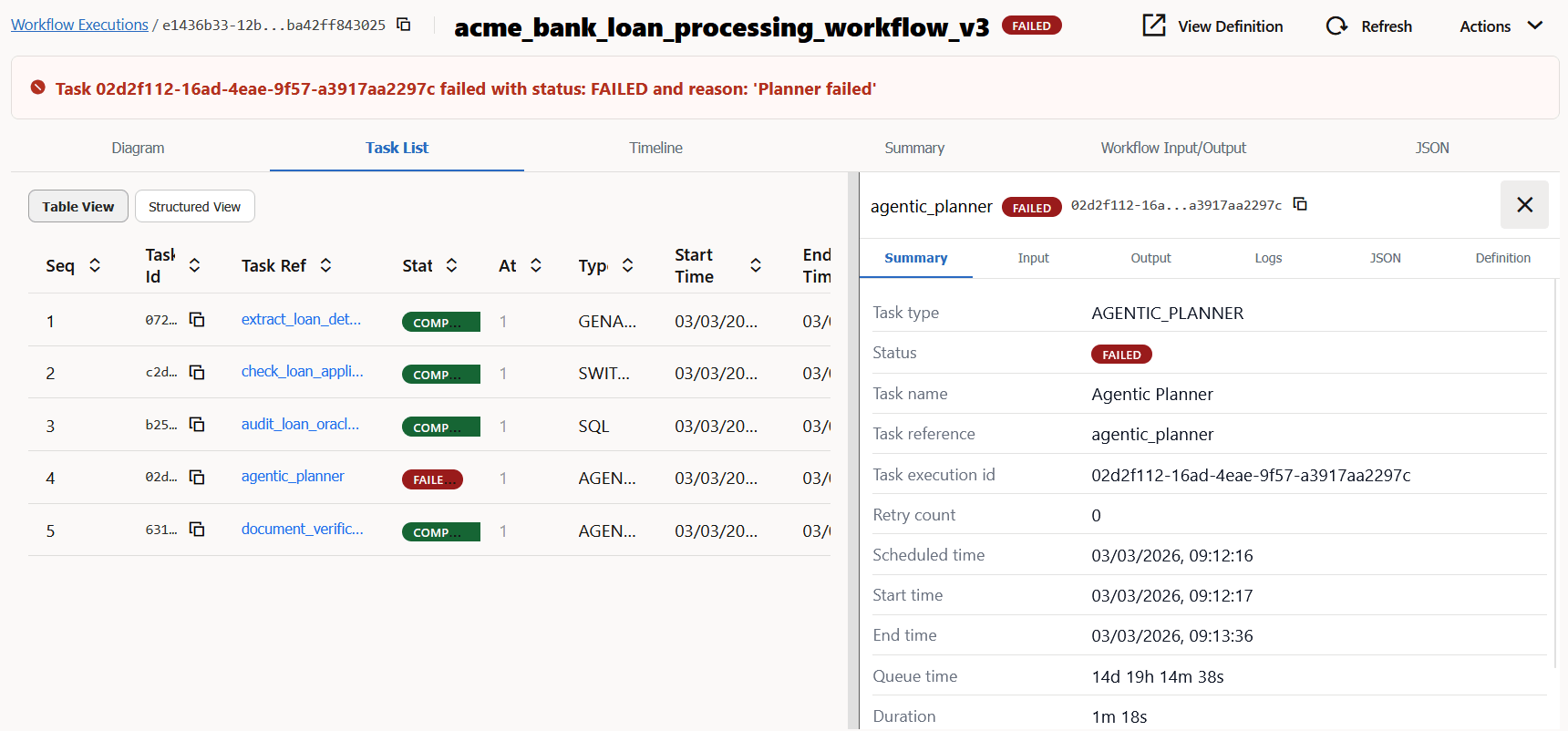Click the Refresh circular arrow icon
This screenshot has width=1568, height=731.
(1336, 26)
